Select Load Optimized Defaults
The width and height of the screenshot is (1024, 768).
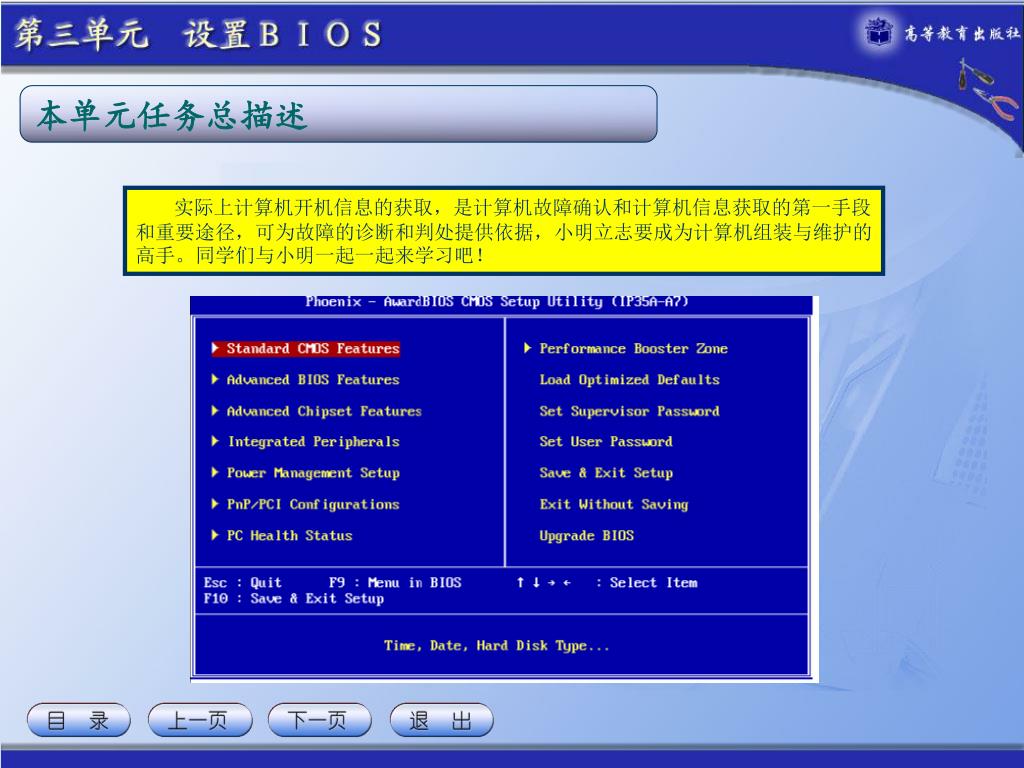[x=630, y=380]
